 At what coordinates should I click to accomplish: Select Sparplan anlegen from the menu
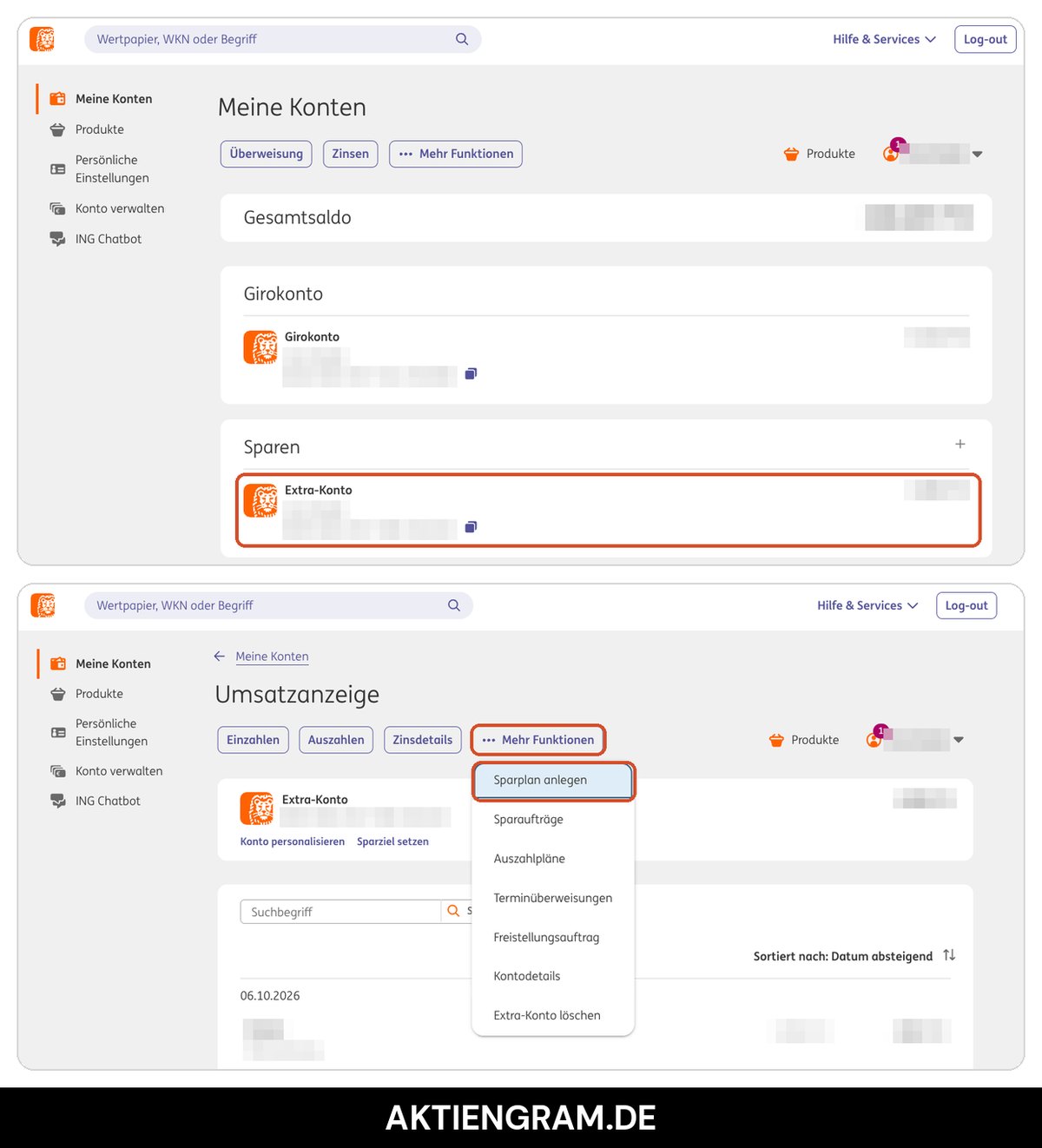pyautogui.click(x=553, y=780)
